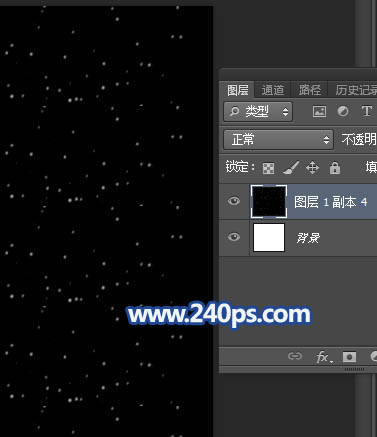This screenshot has width=377, height=437.
Task: Open the fx layer styles menu
Action: [324, 357]
